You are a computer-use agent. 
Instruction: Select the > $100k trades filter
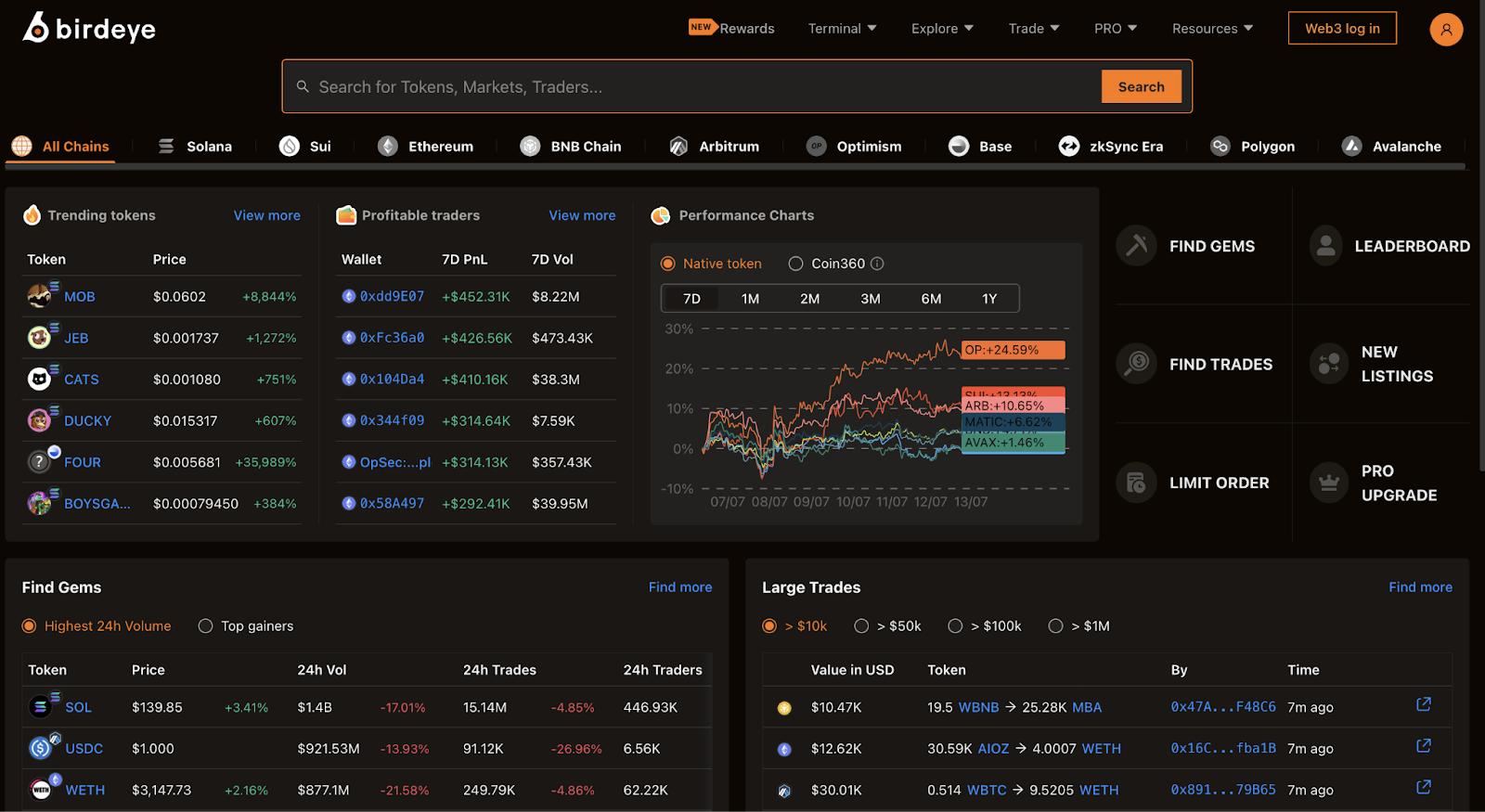coord(955,626)
